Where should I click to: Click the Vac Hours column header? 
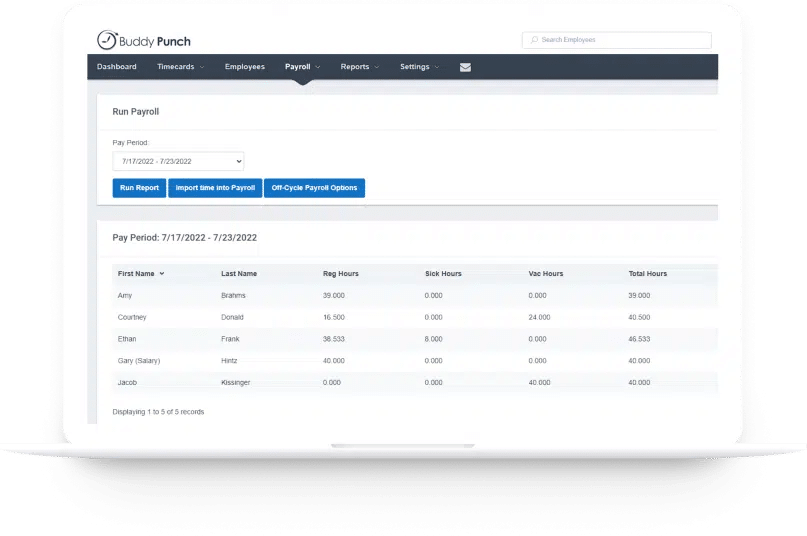tap(546, 273)
